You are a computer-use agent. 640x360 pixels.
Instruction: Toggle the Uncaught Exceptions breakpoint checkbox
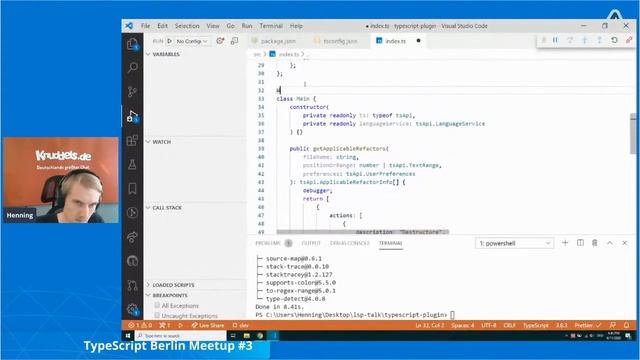(157, 315)
